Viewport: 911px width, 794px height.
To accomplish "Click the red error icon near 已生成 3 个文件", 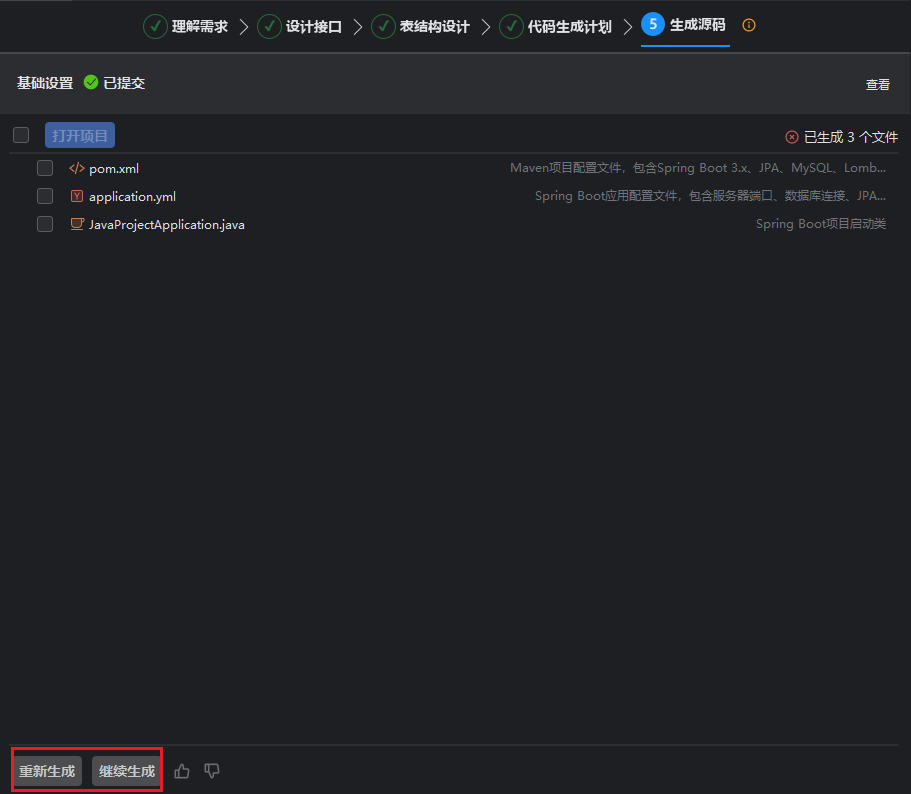I will [x=792, y=137].
